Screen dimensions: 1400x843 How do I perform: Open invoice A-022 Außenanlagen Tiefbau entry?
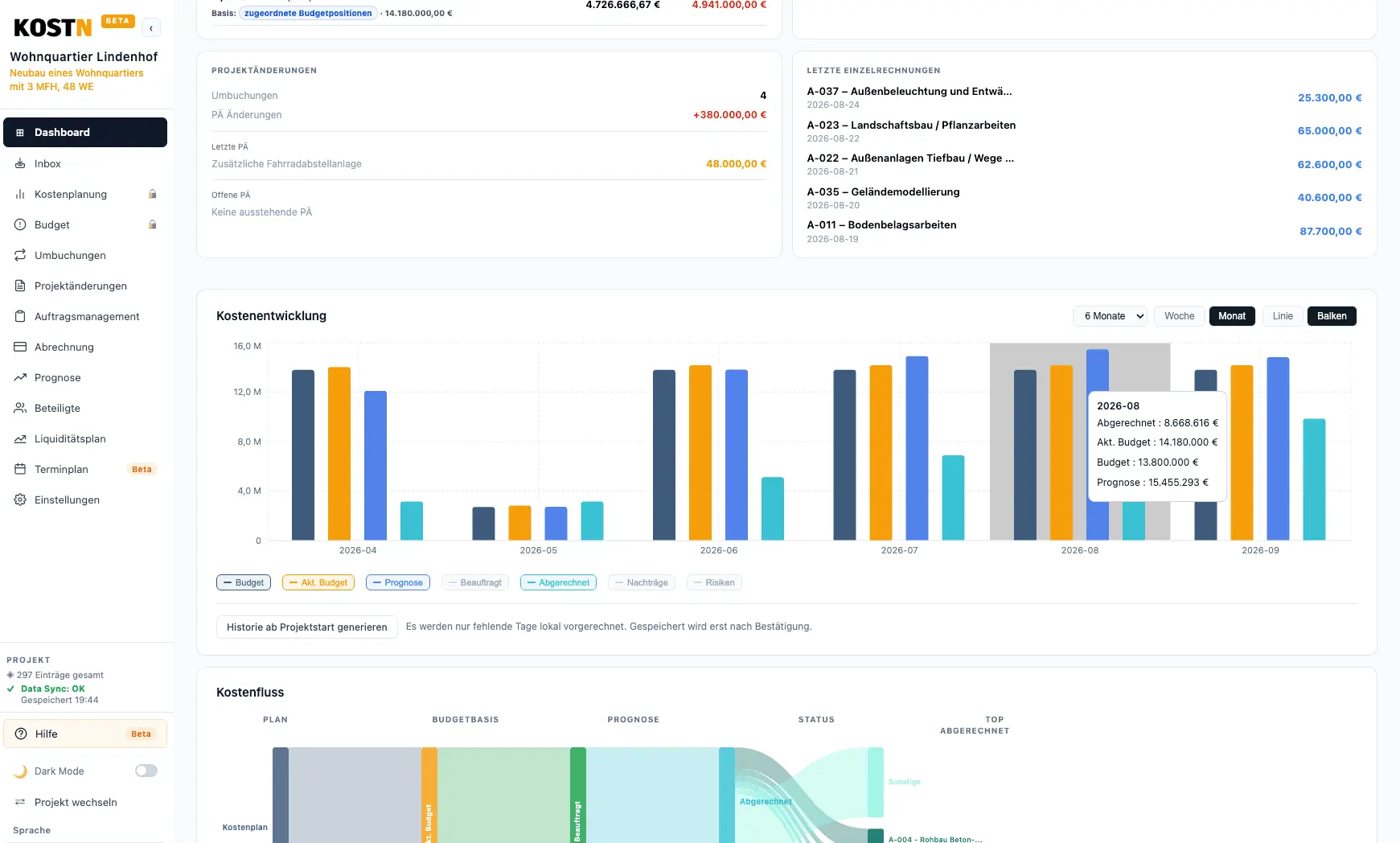point(1084,164)
